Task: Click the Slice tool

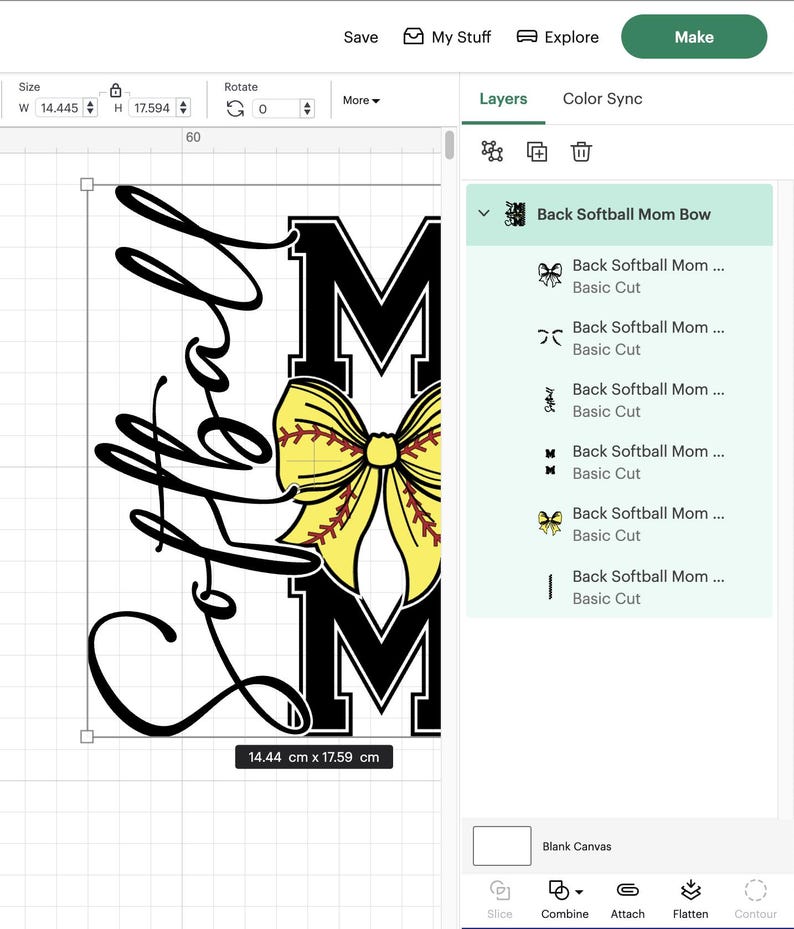Action: tap(500, 899)
